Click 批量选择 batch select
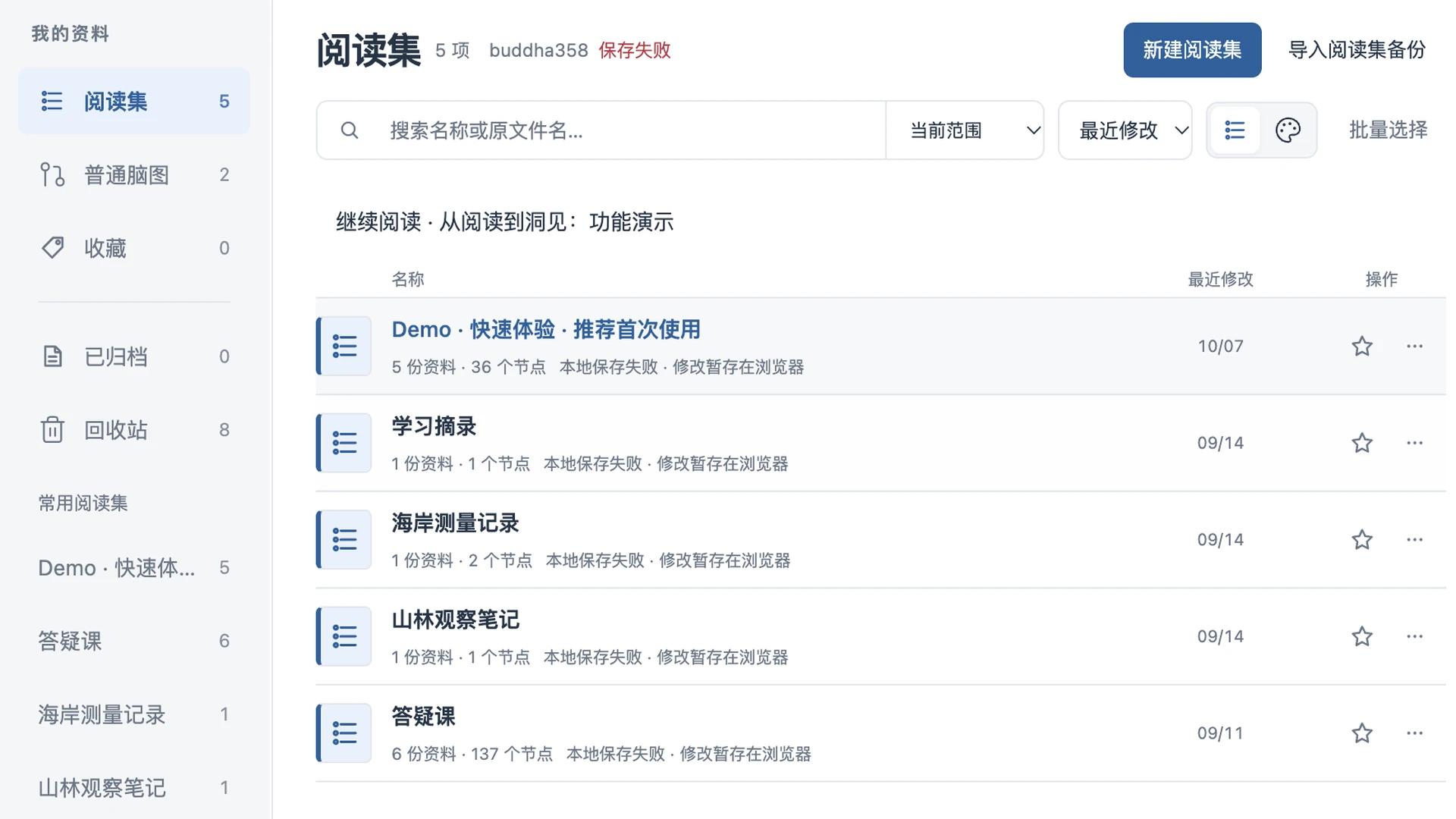Image resolution: width=1456 pixels, height=819 pixels. (x=1388, y=130)
